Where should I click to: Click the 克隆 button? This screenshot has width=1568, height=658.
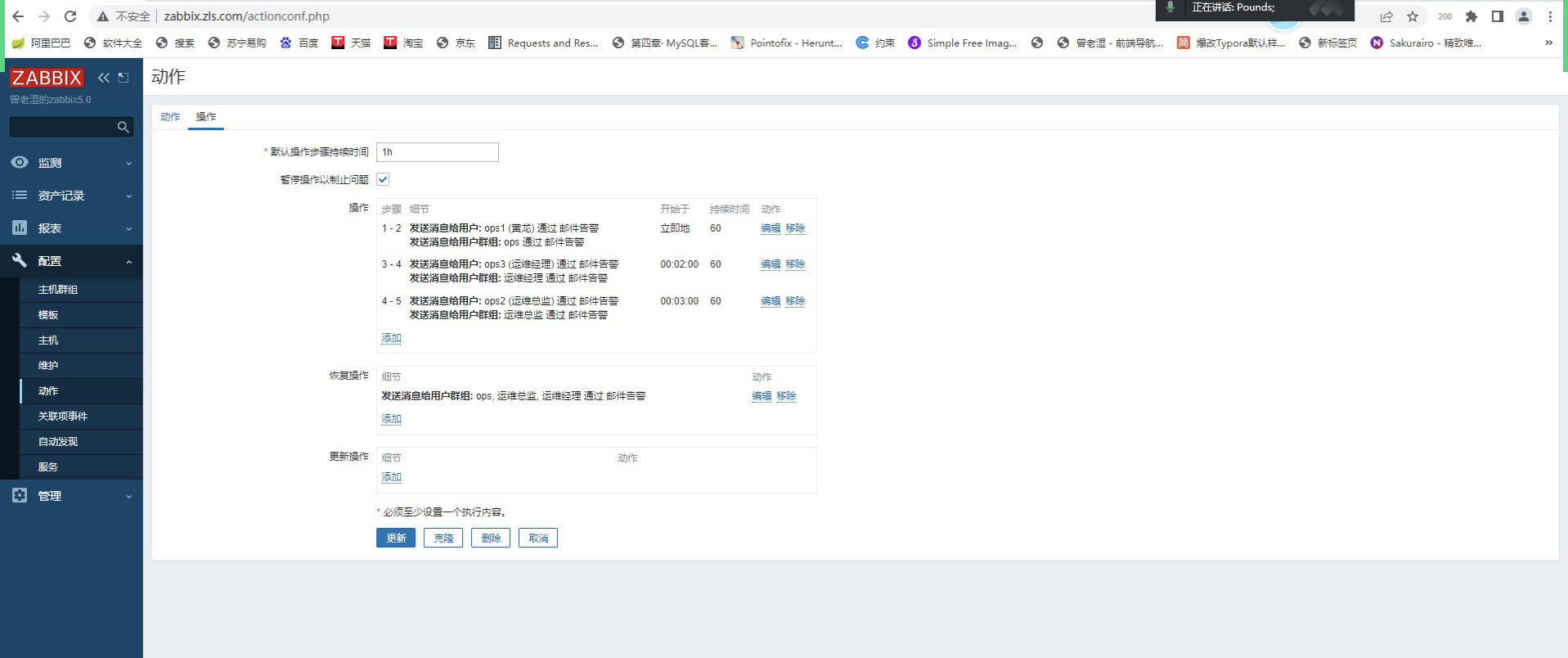[443, 538]
